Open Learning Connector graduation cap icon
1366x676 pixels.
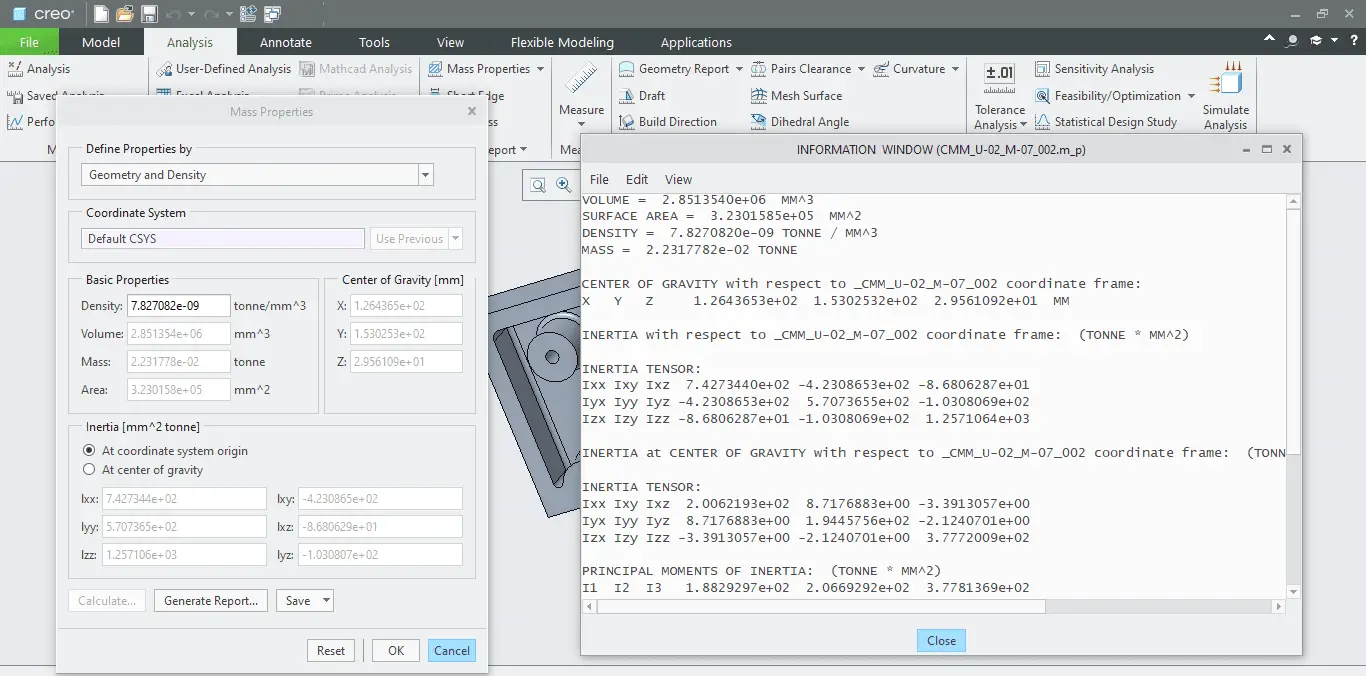[1316, 41]
